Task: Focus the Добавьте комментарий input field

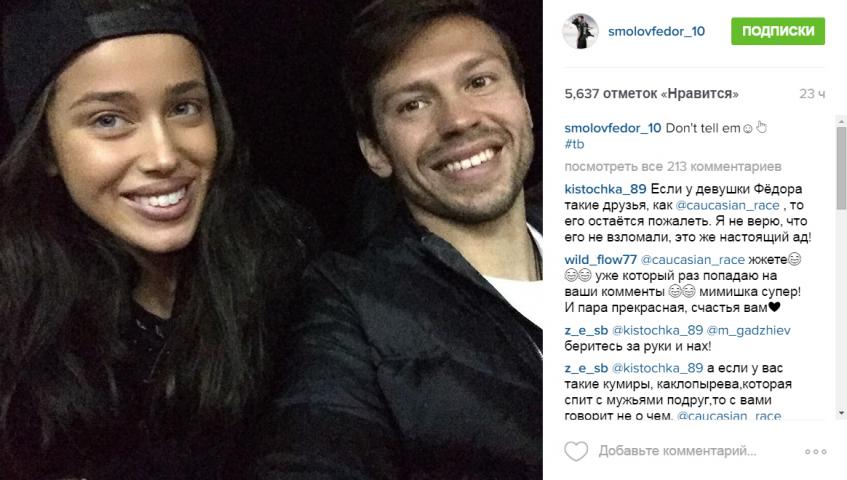Action: tap(677, 451)
